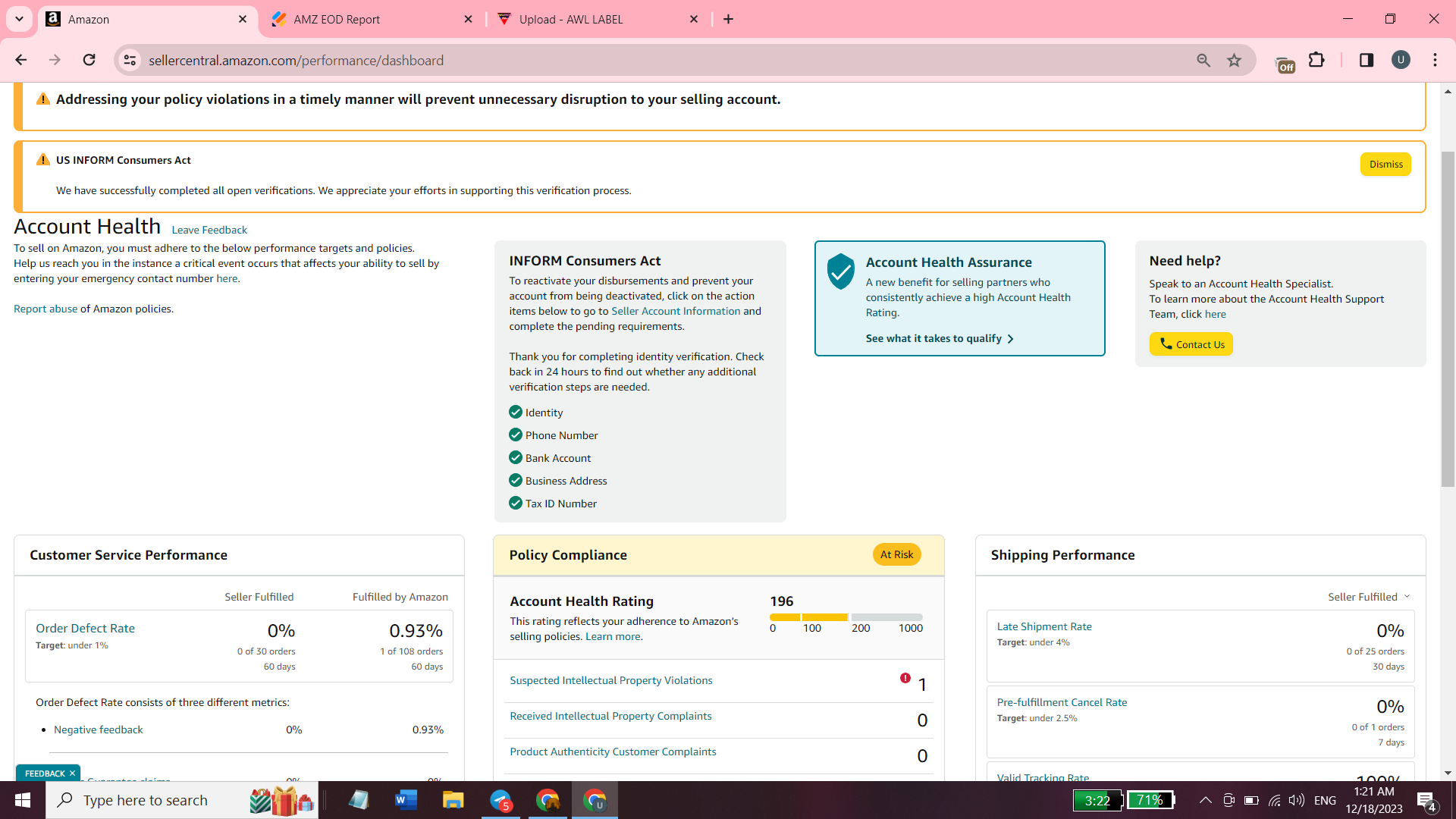Click See what it takes to qualify
Screen dimensions: 1456x819
(x=940, y=338)
